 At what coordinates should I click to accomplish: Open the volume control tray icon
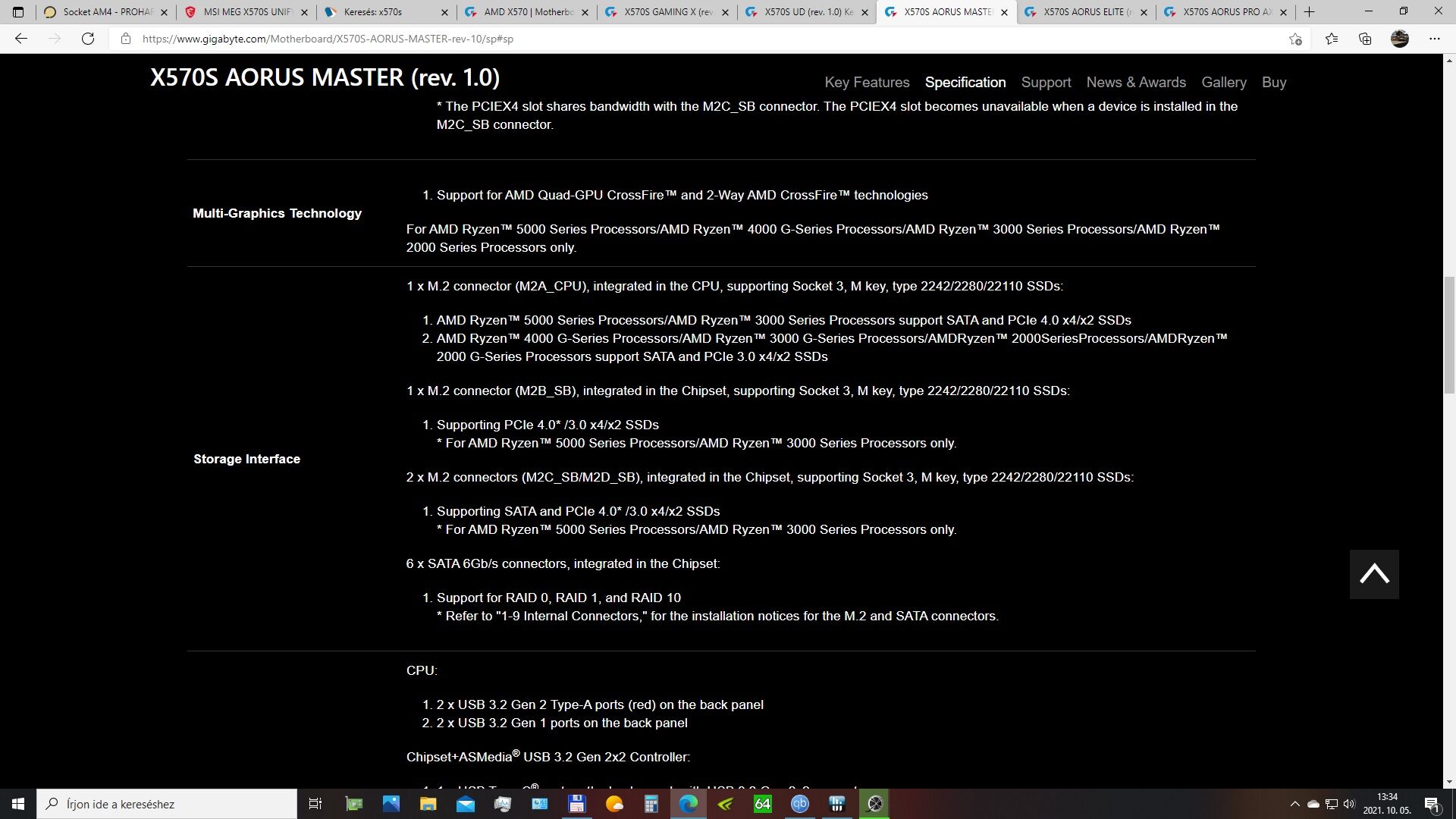[1349, 804]
